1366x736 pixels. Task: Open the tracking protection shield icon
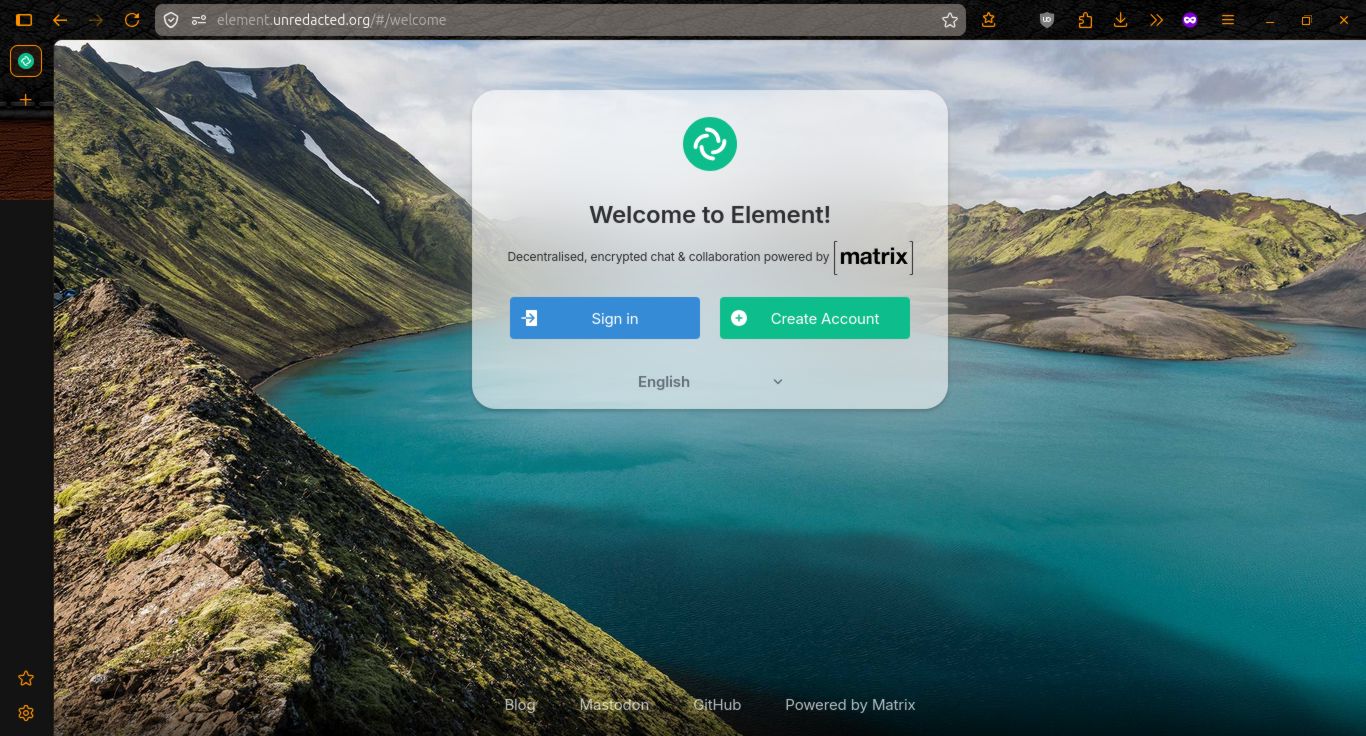coord(171,20)
